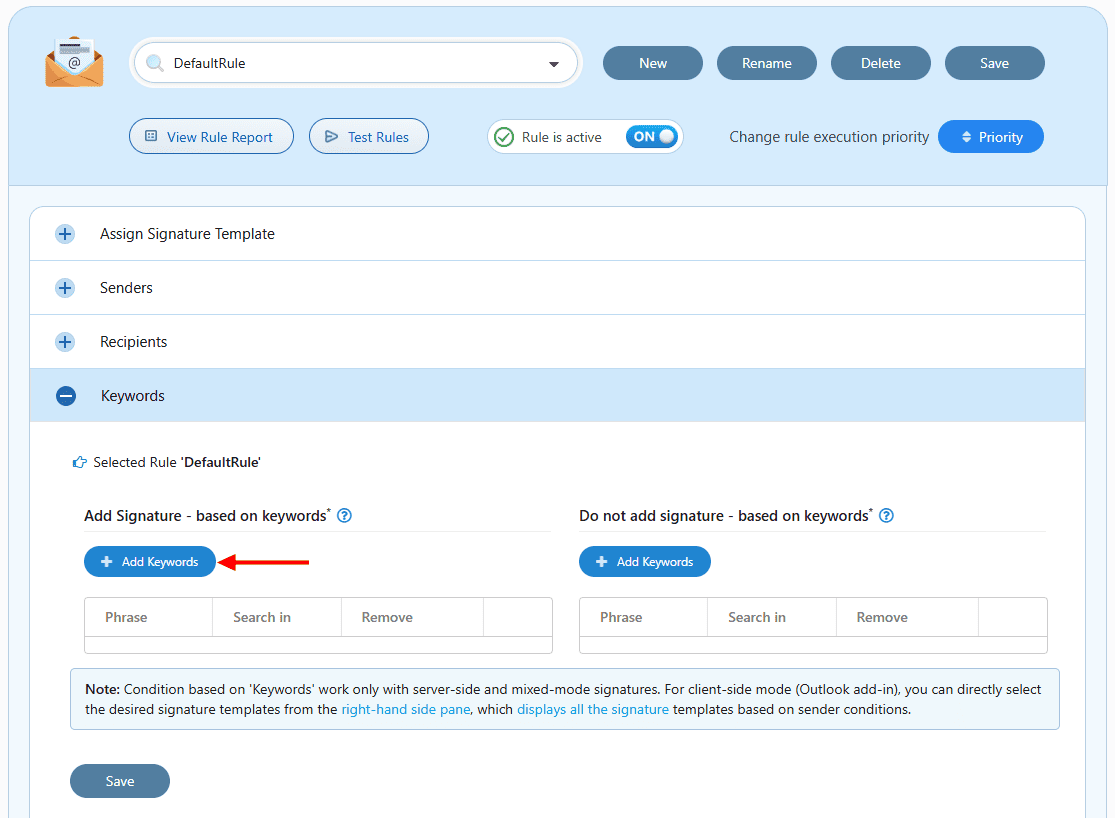This screenshot has width=1115, height=818.
Task: Click the Phrase column header in left table
Action: pos(127,617)
